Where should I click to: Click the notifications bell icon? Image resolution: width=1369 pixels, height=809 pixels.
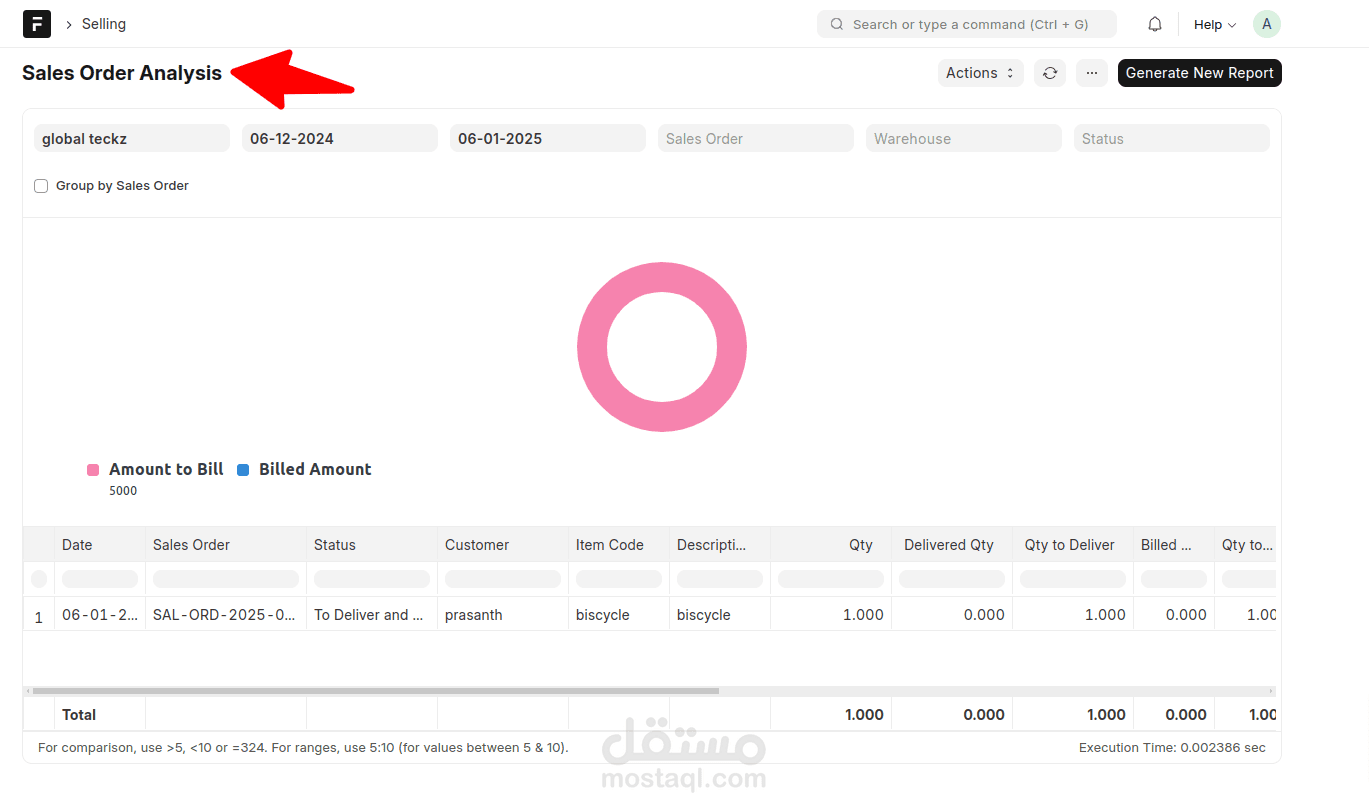(1155, 24)
